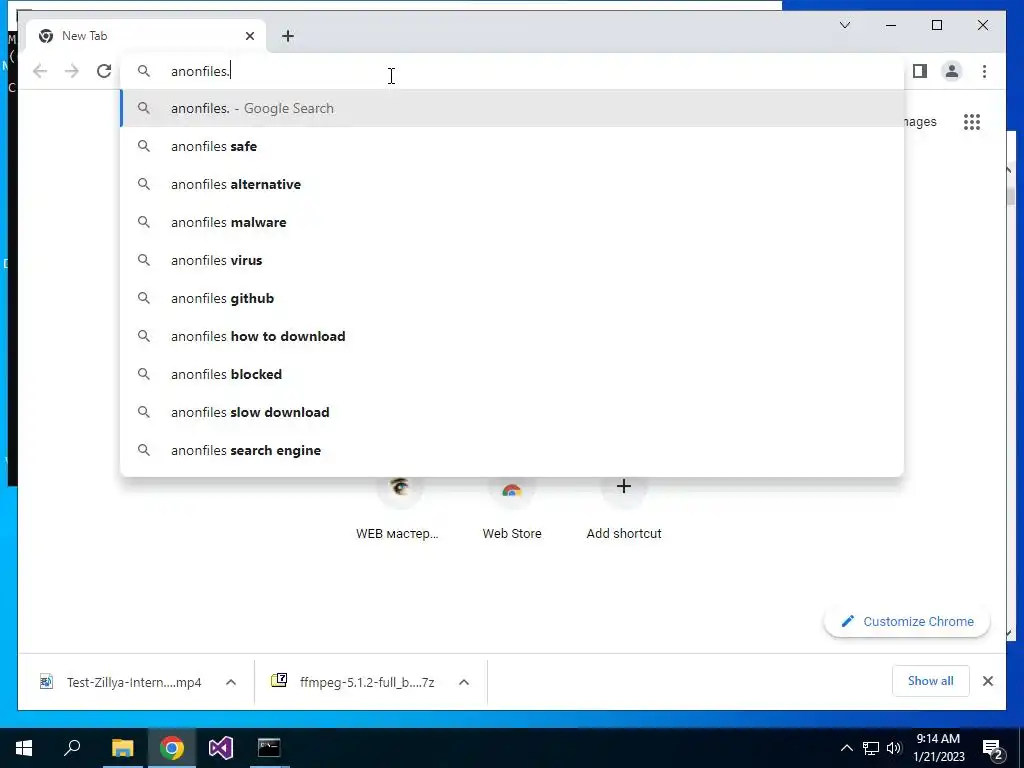Click the Images link in page header

click(x=921, y=122)
